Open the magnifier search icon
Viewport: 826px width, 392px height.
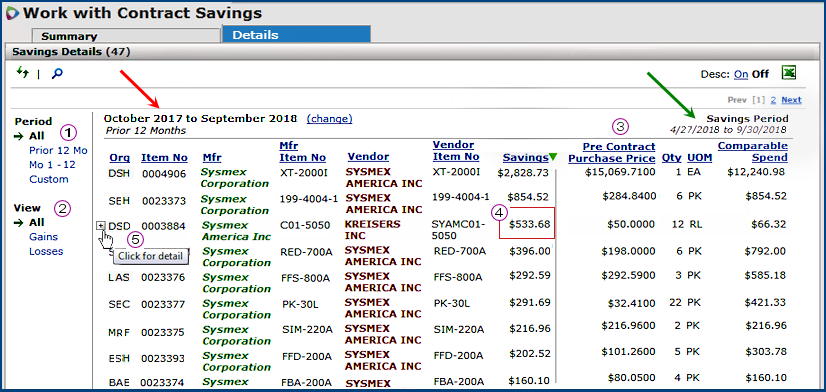coord(57,73)
